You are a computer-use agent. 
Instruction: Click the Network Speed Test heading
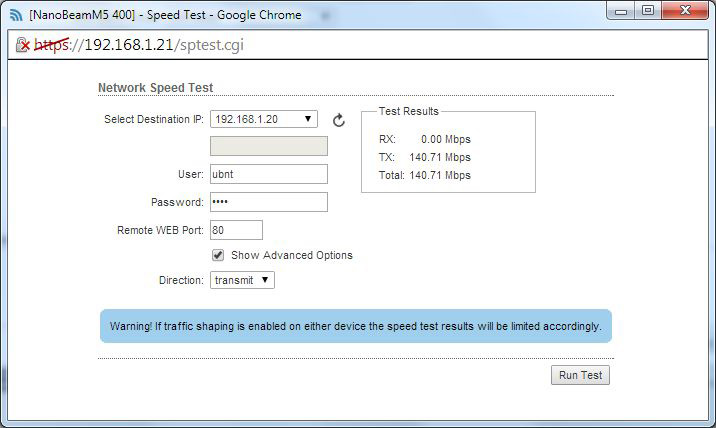tap(156, 88)
